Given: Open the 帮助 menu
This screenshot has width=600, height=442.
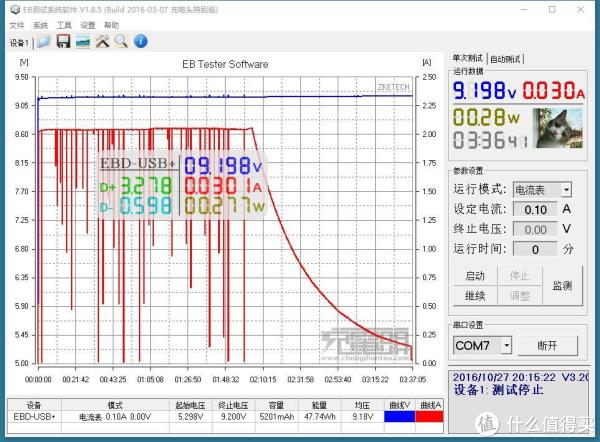Looking at the screenshot, I should point(111,25).
